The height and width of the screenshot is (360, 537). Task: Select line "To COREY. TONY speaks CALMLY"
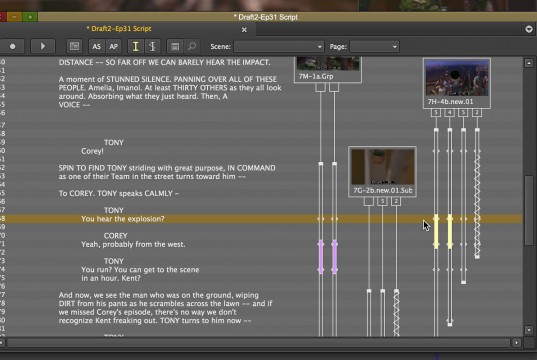tap(119, 194)
